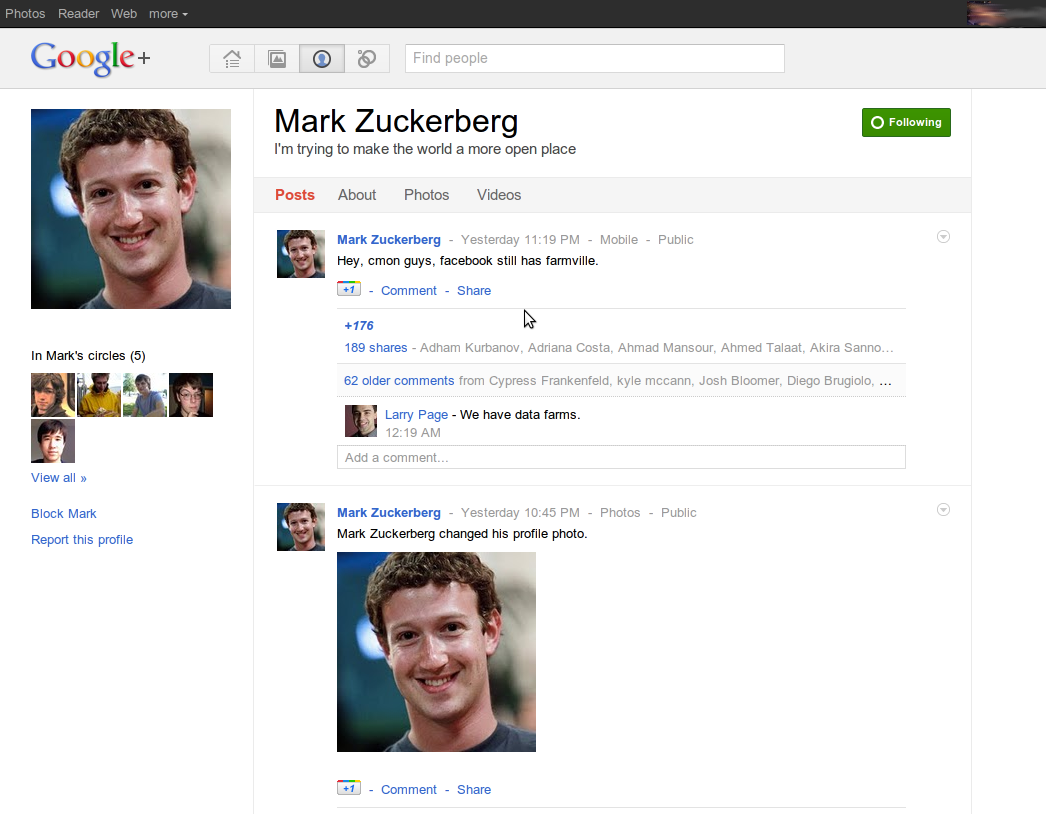Click Mark Zuckerberg name on photo post
The height and width of the screenshot is (814, 1046).
[389, 512]
